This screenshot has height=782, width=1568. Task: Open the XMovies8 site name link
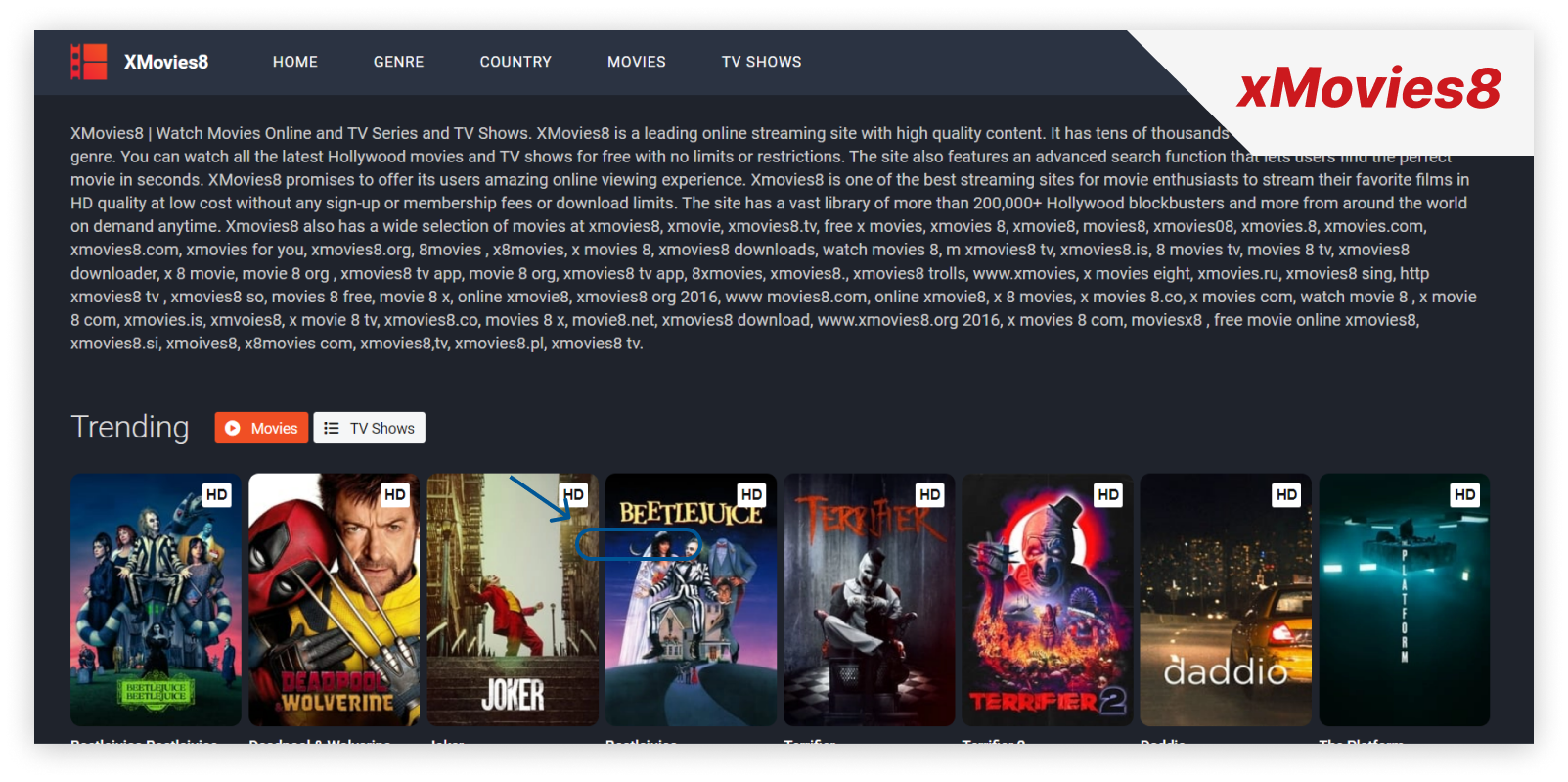pos(166,62)
